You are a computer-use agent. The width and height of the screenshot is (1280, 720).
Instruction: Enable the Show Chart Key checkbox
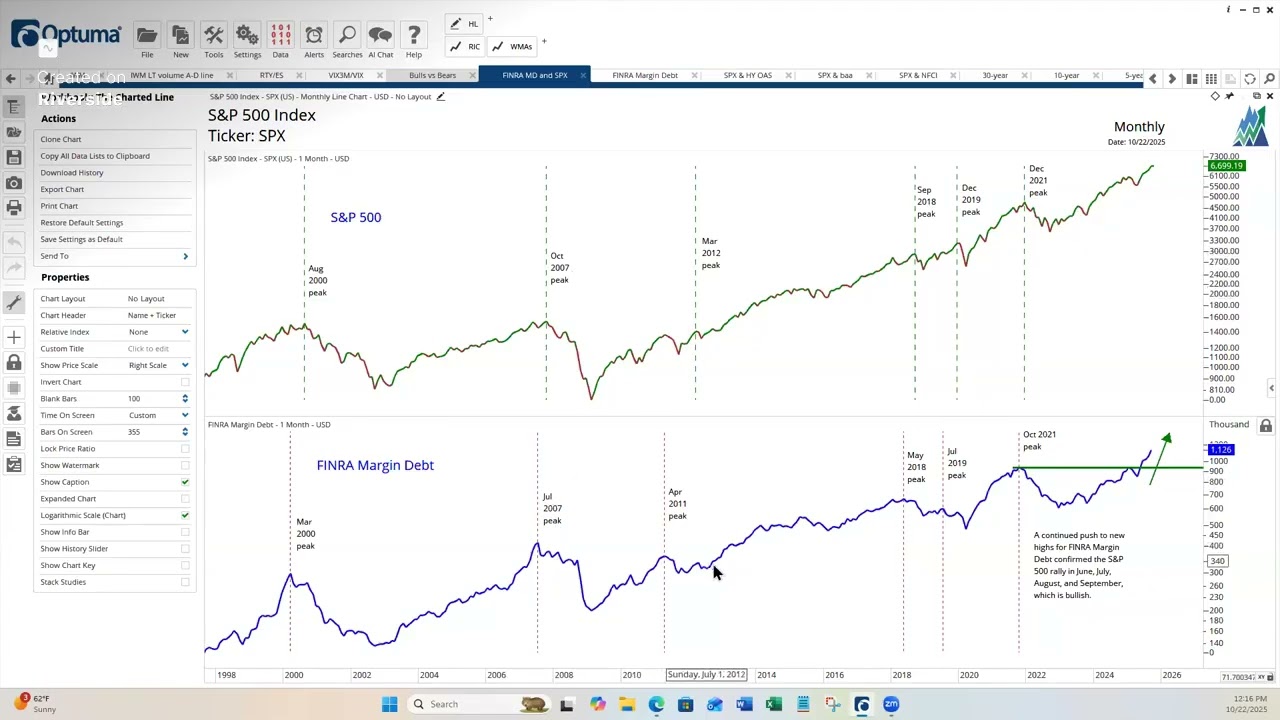(x=185, y=565)
